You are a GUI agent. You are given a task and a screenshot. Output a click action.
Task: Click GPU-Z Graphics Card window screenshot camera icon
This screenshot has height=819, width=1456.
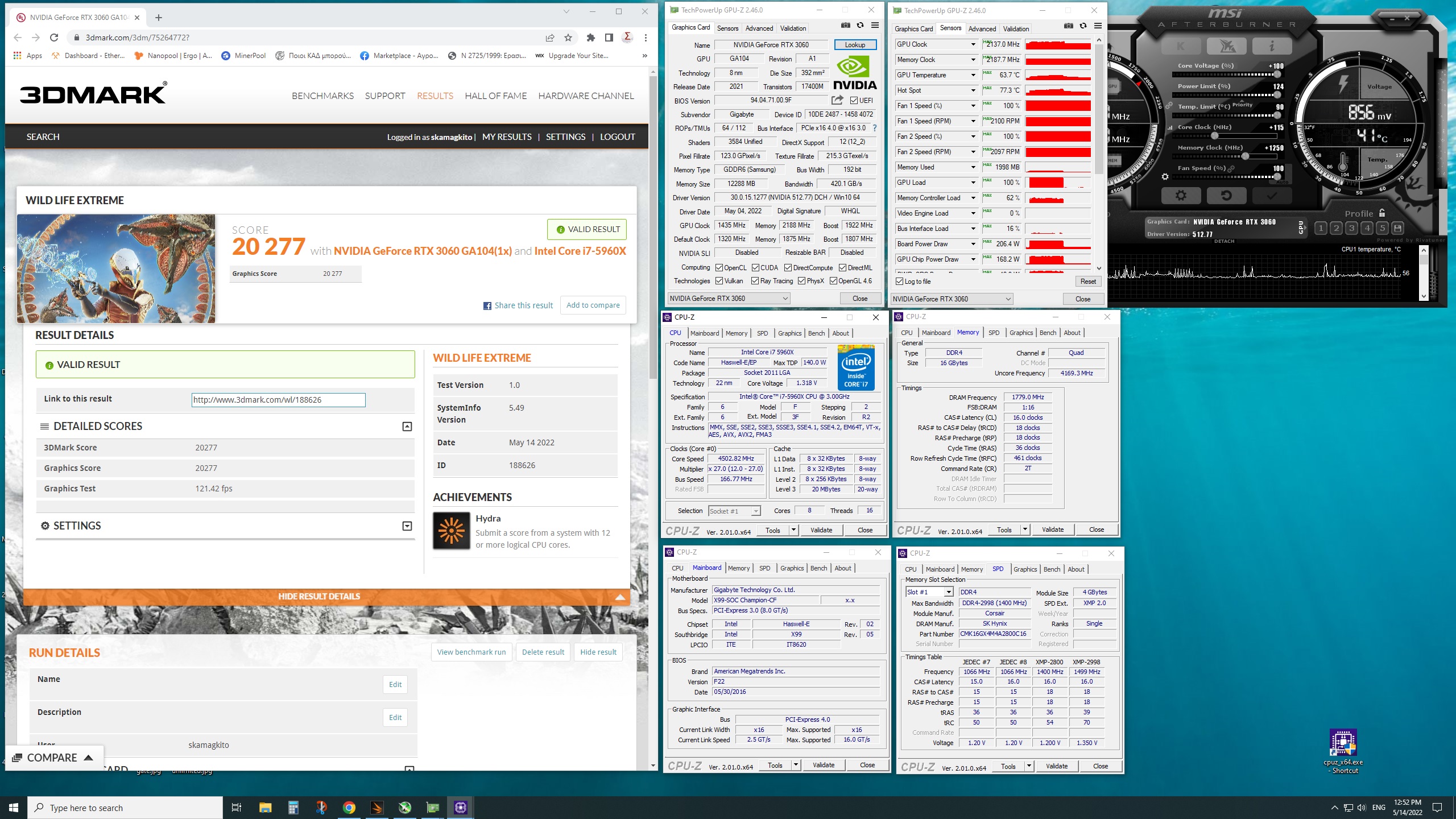coord(846,26)
